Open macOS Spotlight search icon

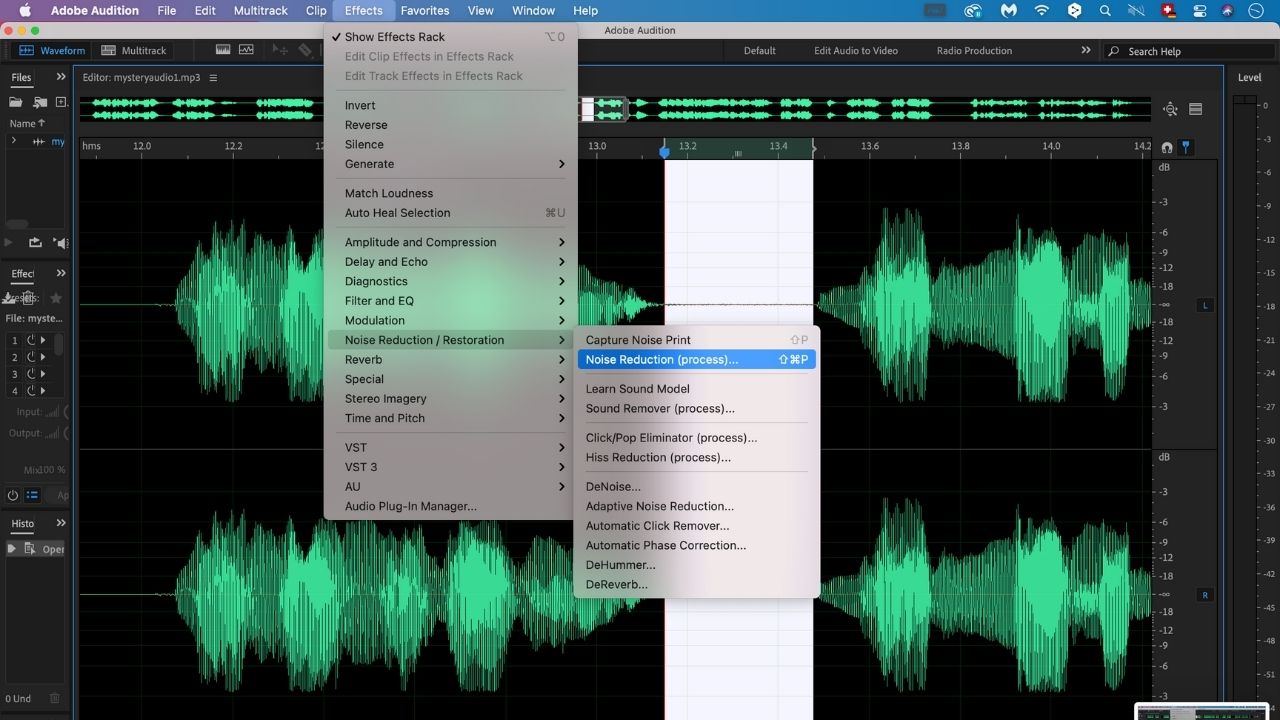[1105, 11]
